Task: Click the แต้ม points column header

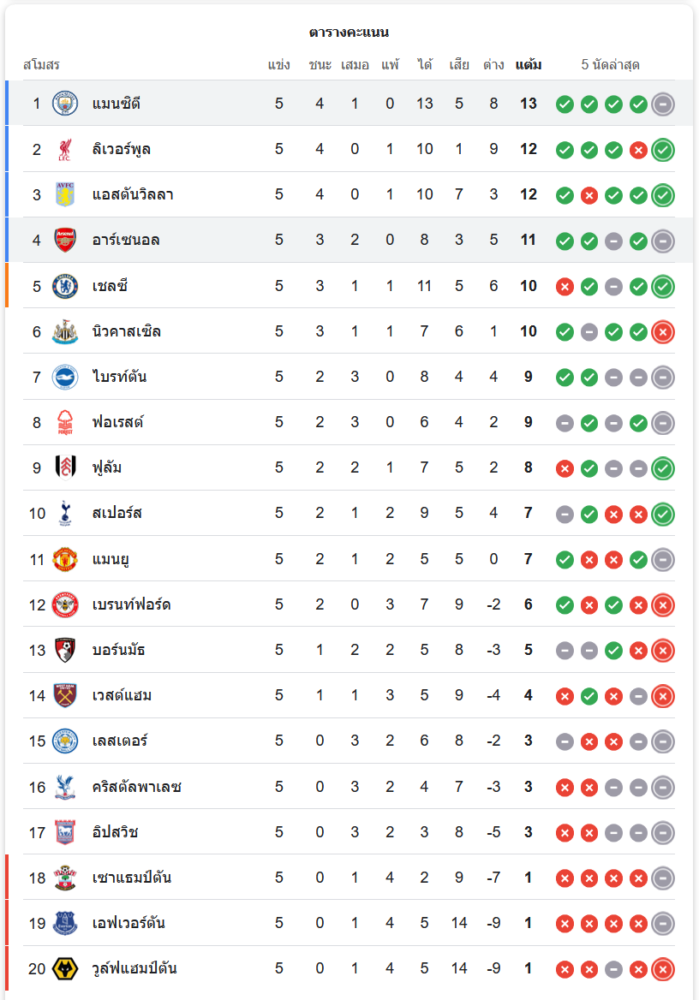Action: pyautogui.click(x=528, y=65)
